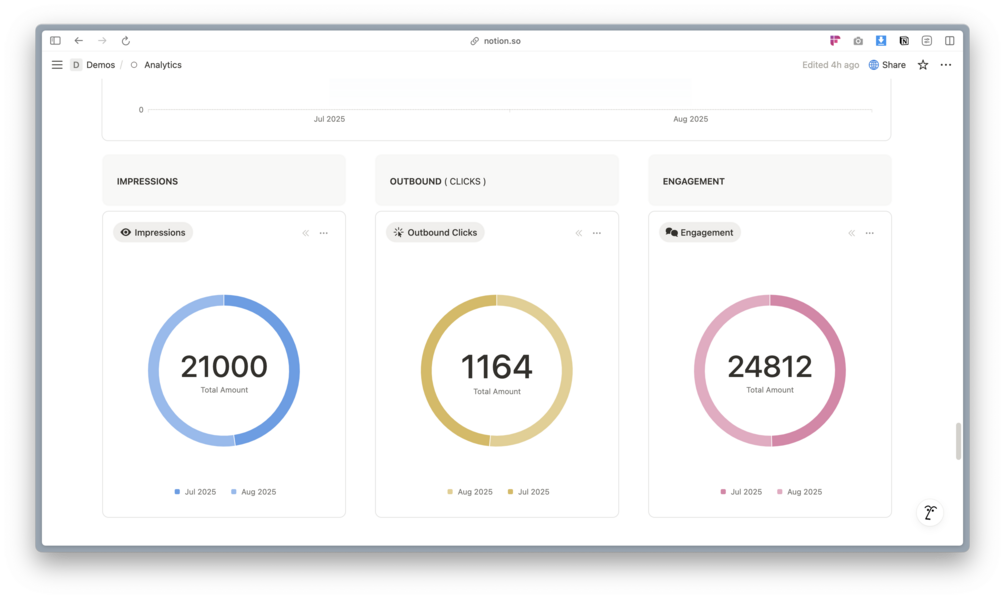The width and height of the screenshot is (1005, 599).
Task: Click the globe icon beside Share
Action: click(x=874, y=65)
